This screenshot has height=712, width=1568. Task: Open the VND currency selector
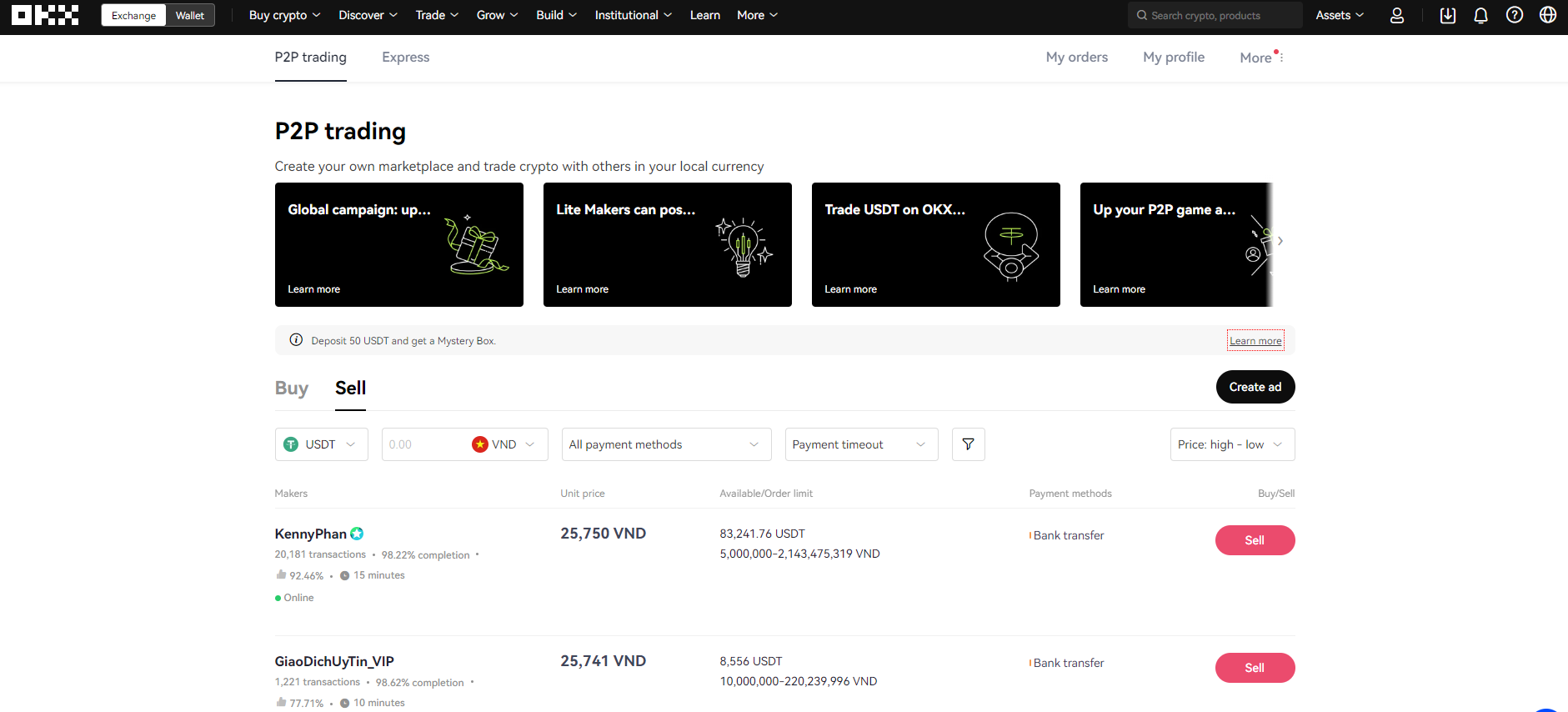[503, 444]
